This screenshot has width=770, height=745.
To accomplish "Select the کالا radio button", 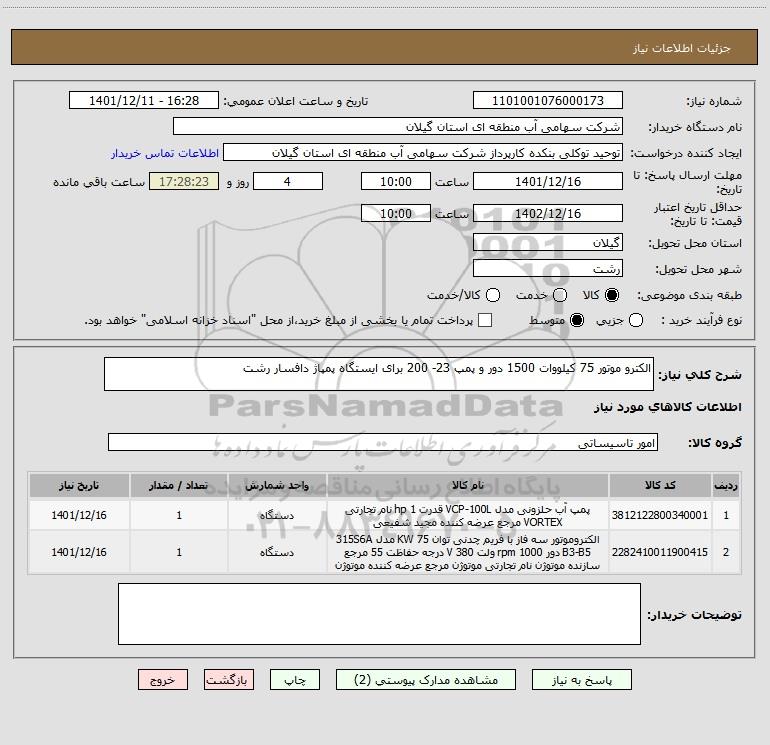I will [612, 295].
